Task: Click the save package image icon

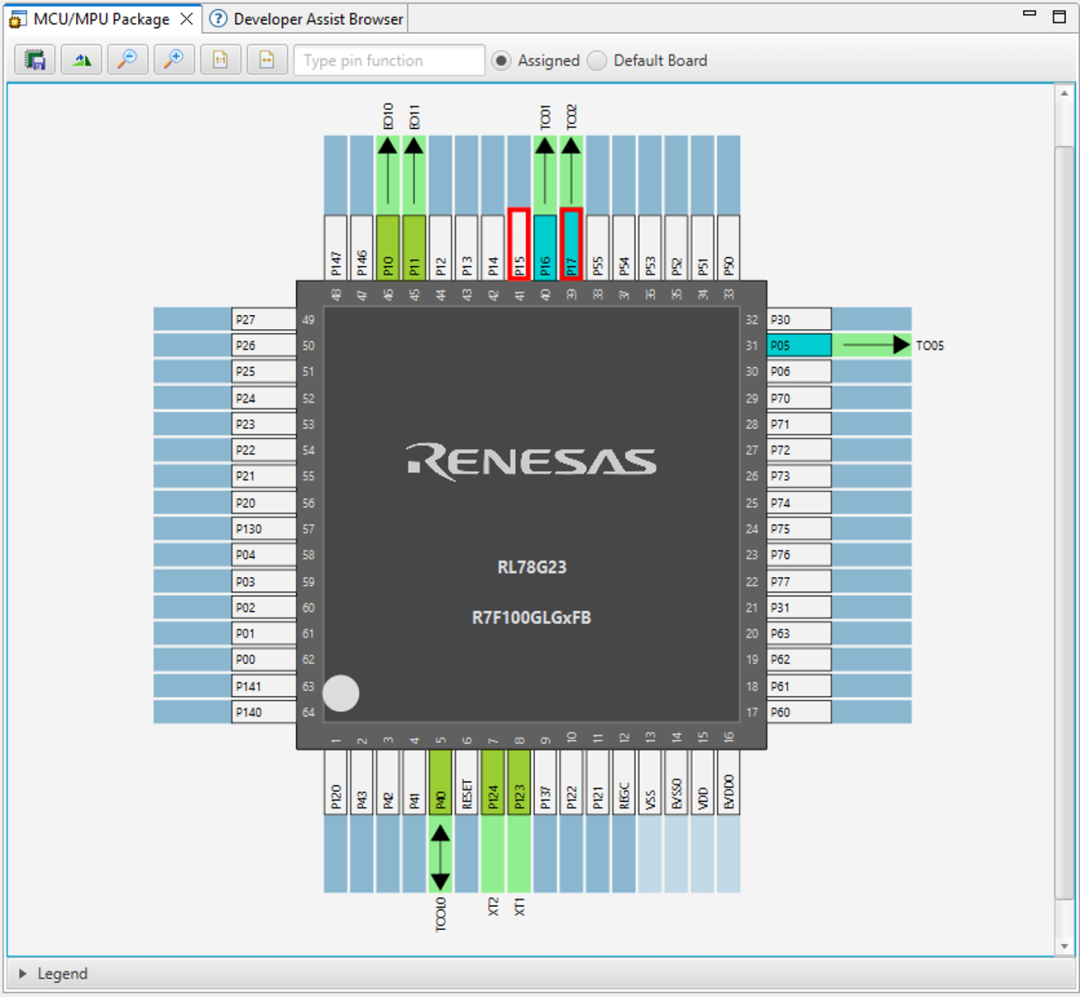Action: pos(35,60)
